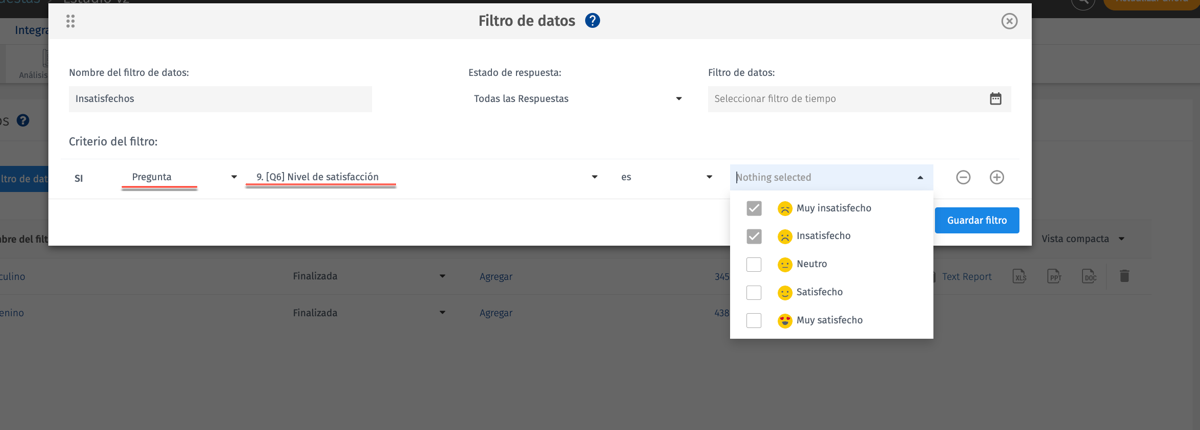Screen dimensions: 1200x430
Task: Edit the filter name field Insatisfechos
Action: (220, 99)
